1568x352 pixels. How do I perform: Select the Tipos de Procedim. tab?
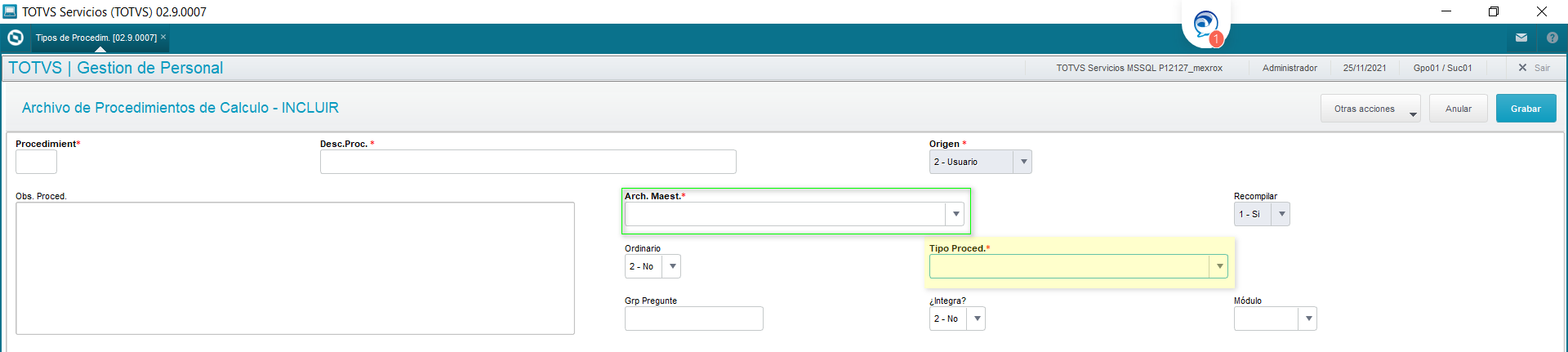tap(96, 38)
